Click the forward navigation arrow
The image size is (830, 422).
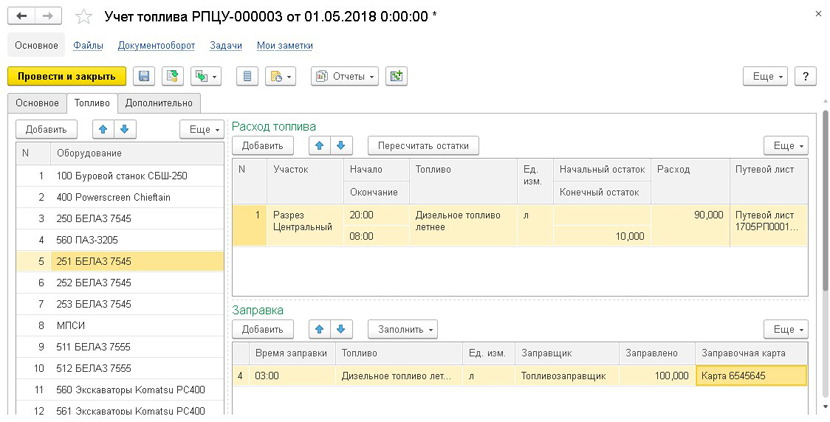coord(48,17)
